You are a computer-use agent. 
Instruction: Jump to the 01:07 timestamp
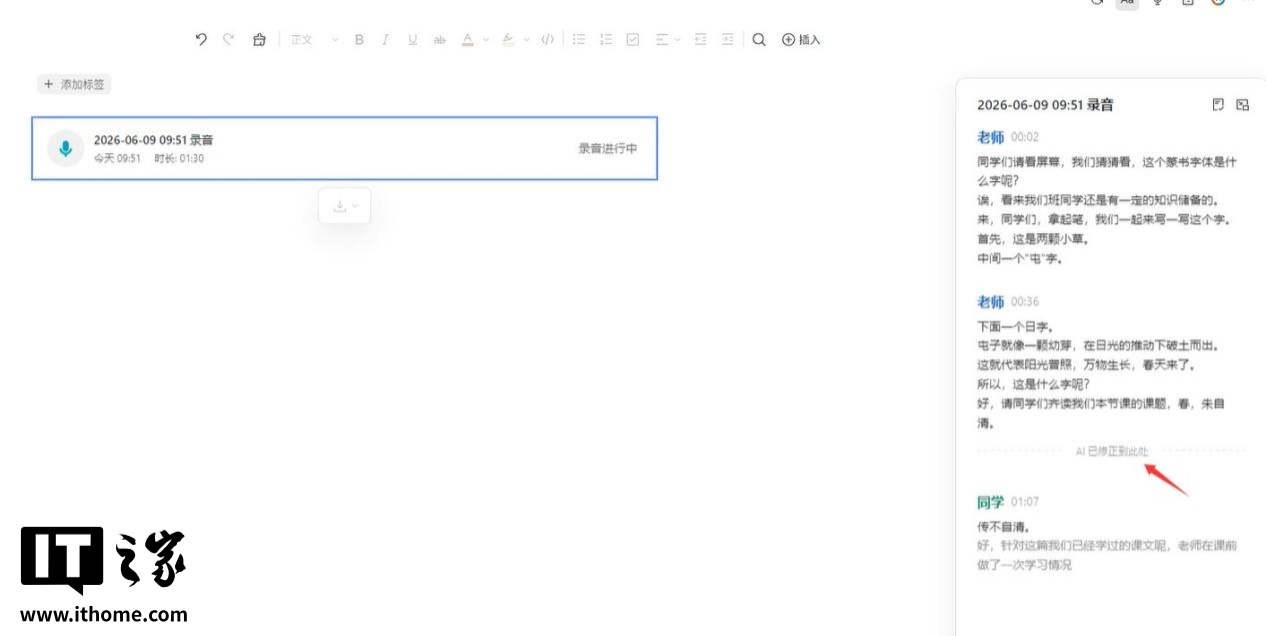1025,502
